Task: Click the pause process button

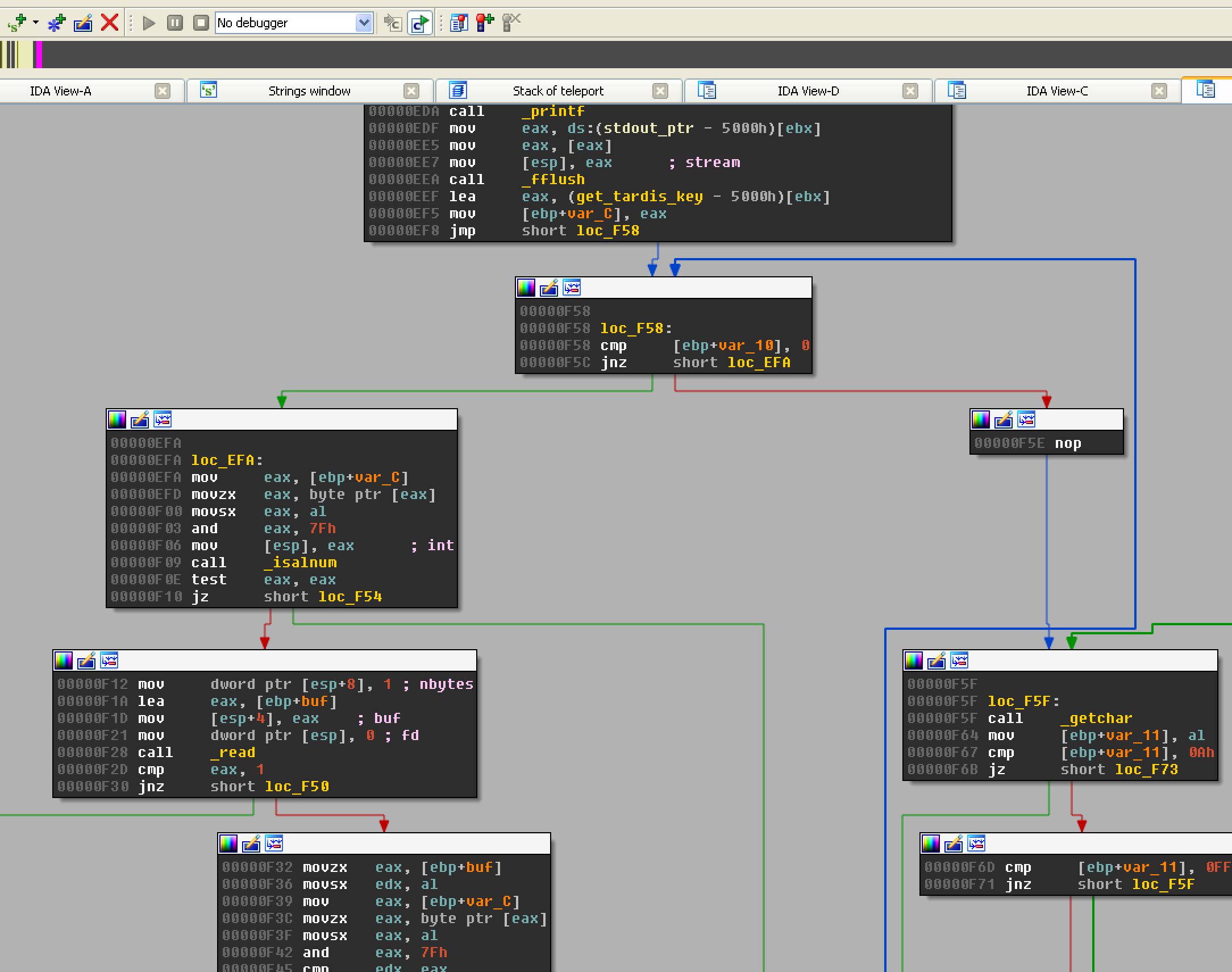Action: [x=174, y=23]
